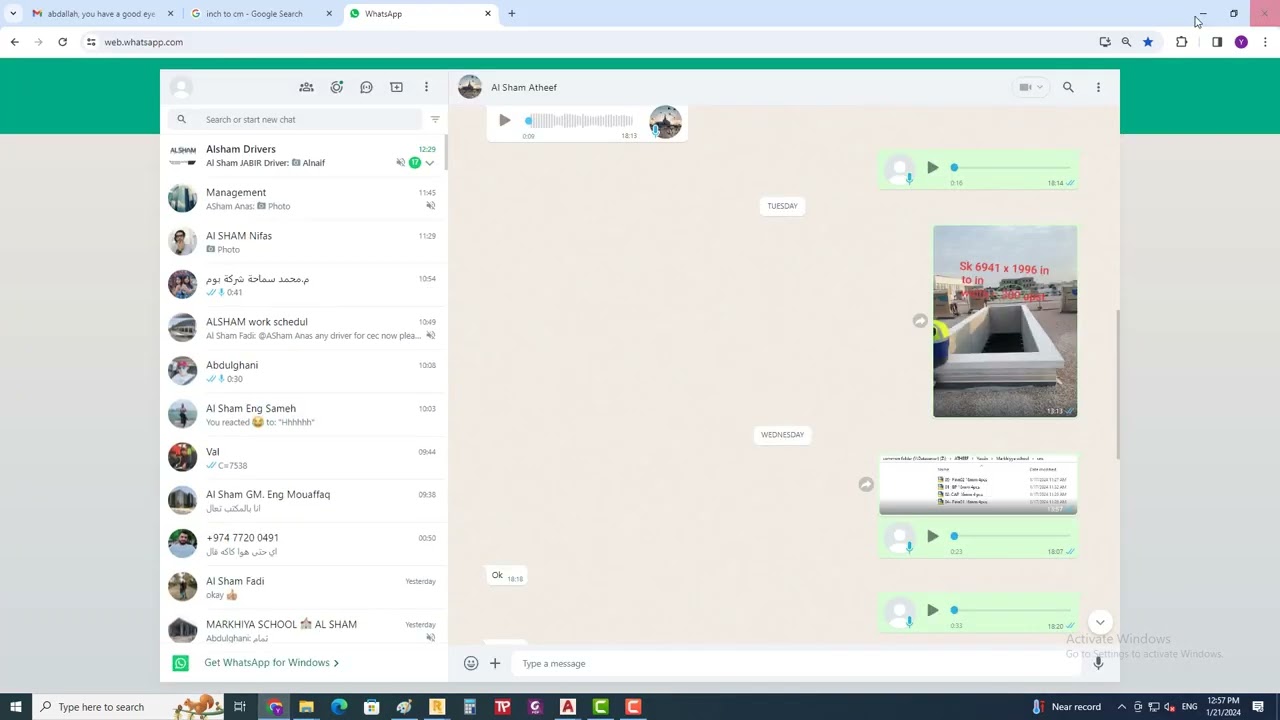Open the chat list menu (three dots)

[426, 87]
